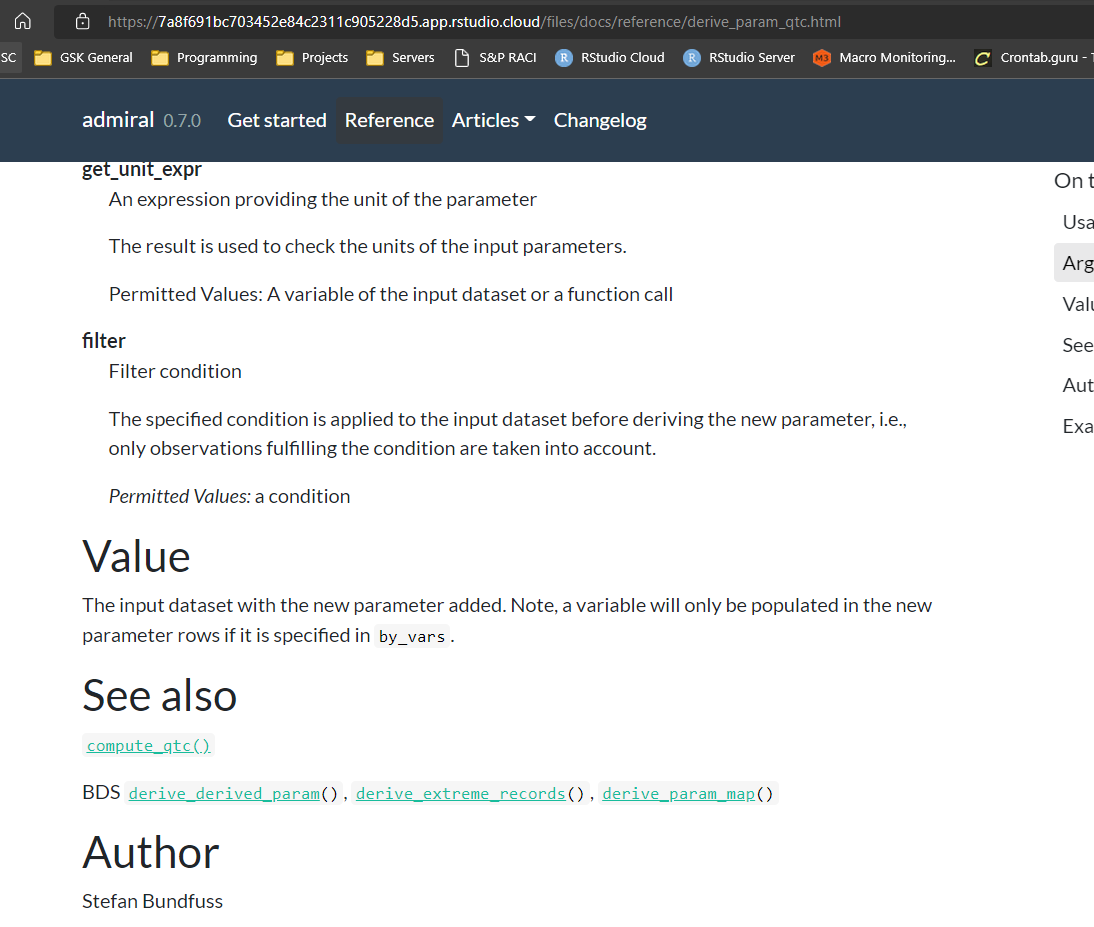
Task: Expand the Articles dropdown in the navbar
Action: [493, 120]
